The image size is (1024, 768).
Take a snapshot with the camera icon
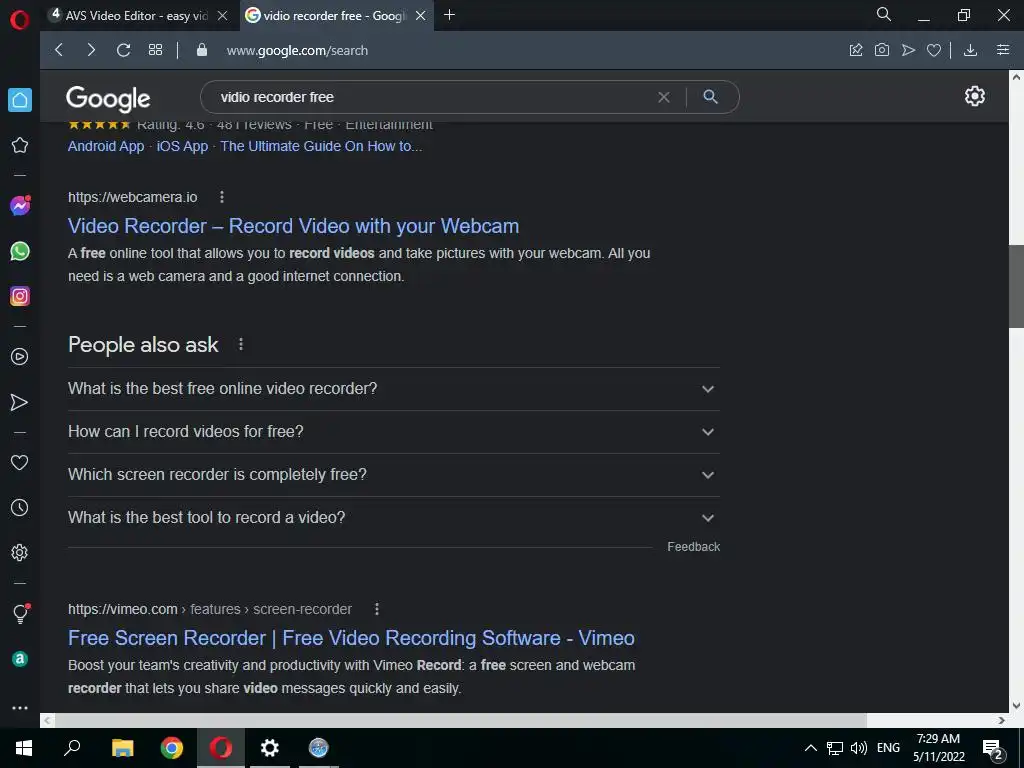coord(882,50)
